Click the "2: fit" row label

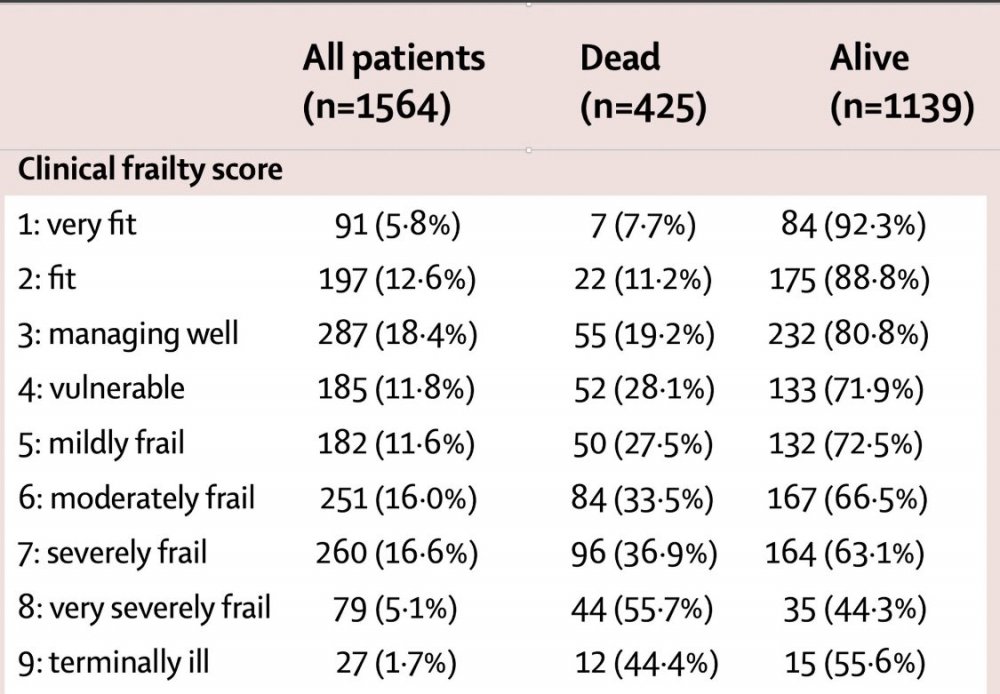pos(47,279)
